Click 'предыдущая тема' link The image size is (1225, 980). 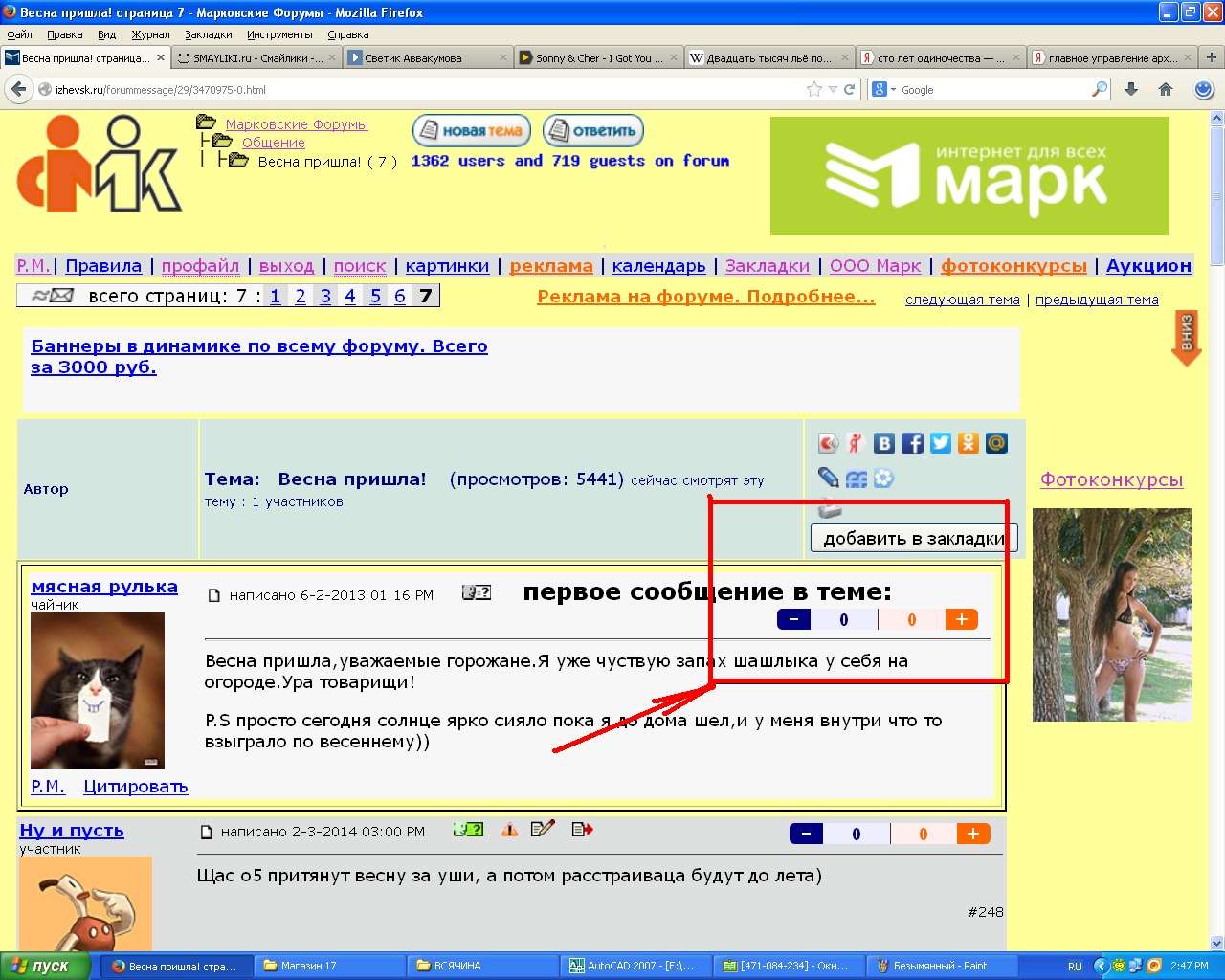[1097, 300]
